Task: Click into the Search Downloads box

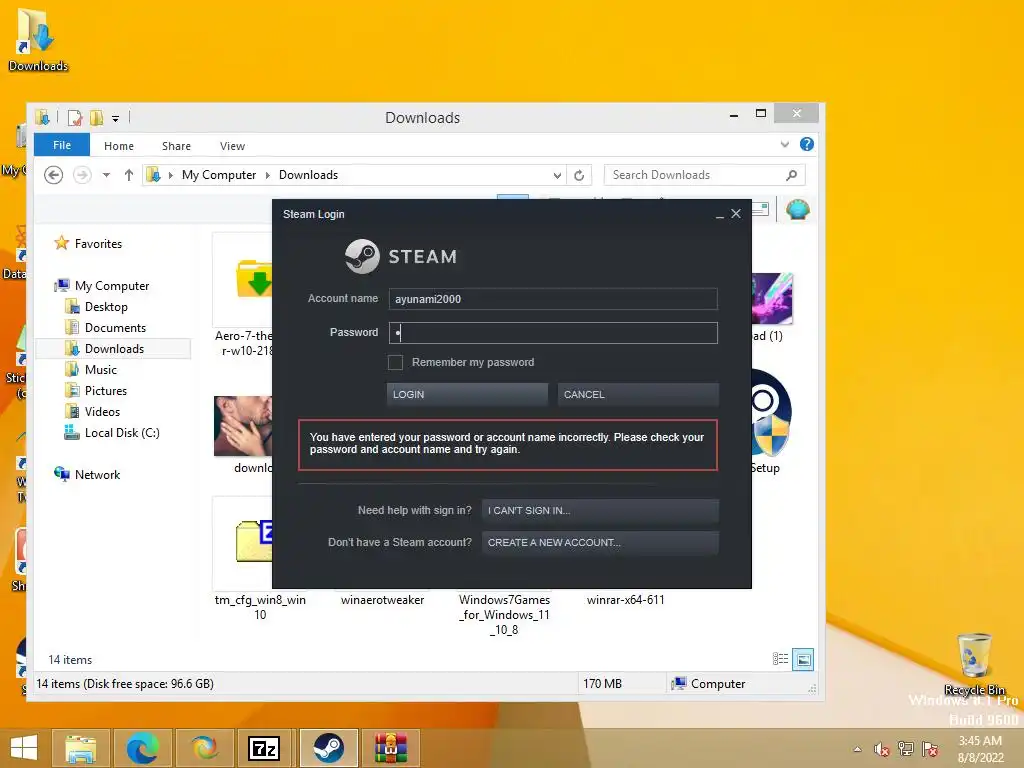Action: click(x=704, y=175)
